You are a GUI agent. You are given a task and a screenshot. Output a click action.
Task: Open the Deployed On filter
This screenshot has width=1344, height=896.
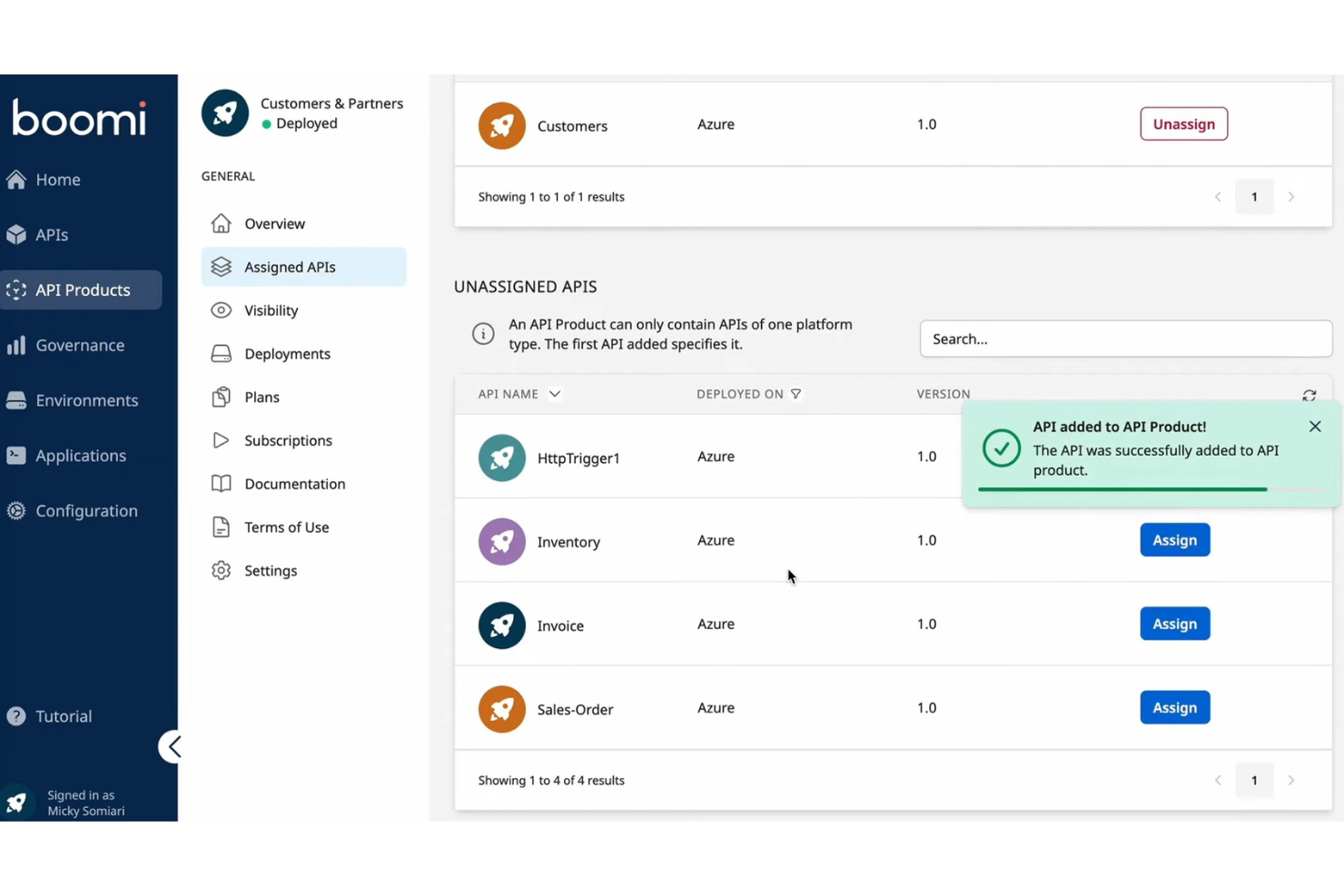coord(796,393)
